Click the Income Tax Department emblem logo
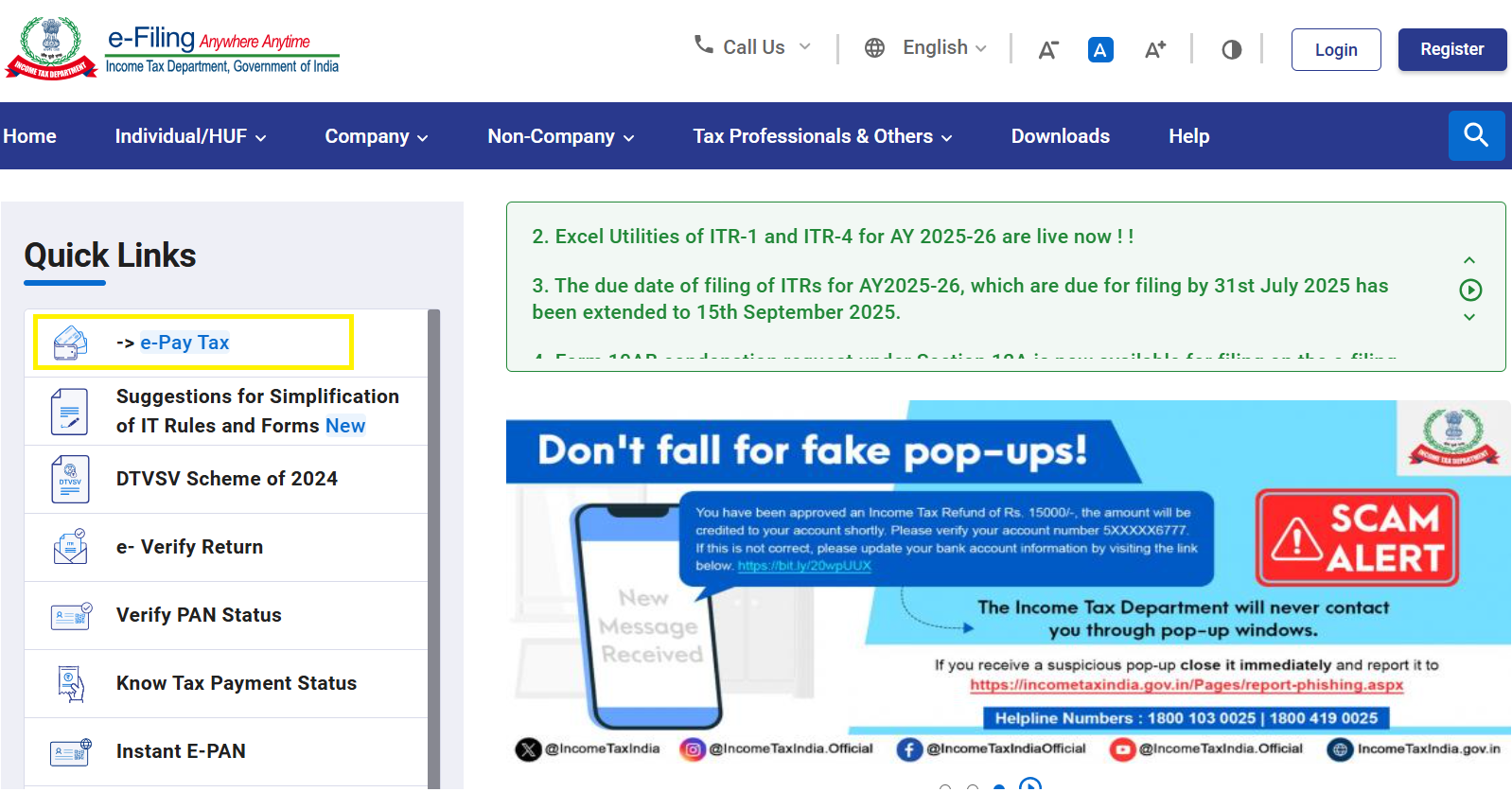Viewport: 1512px width, 792px height. [51, 47]
